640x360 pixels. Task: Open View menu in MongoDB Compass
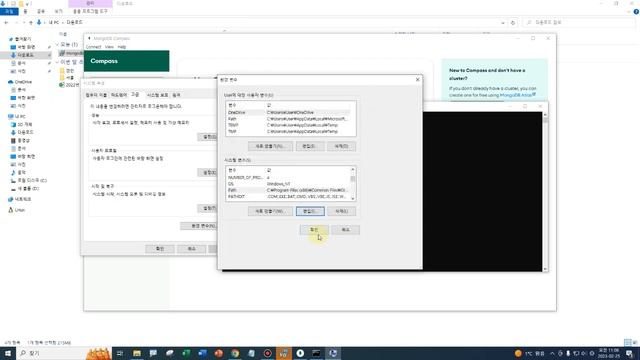click(x=109, y=47)
